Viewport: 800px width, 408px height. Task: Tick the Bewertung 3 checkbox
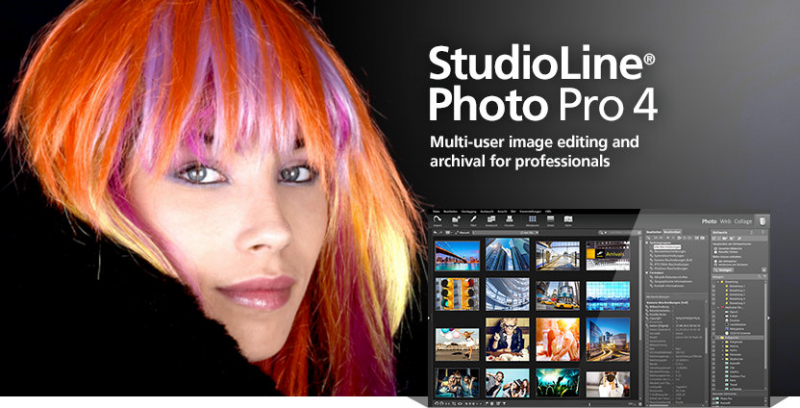click(x=714, y=295)
